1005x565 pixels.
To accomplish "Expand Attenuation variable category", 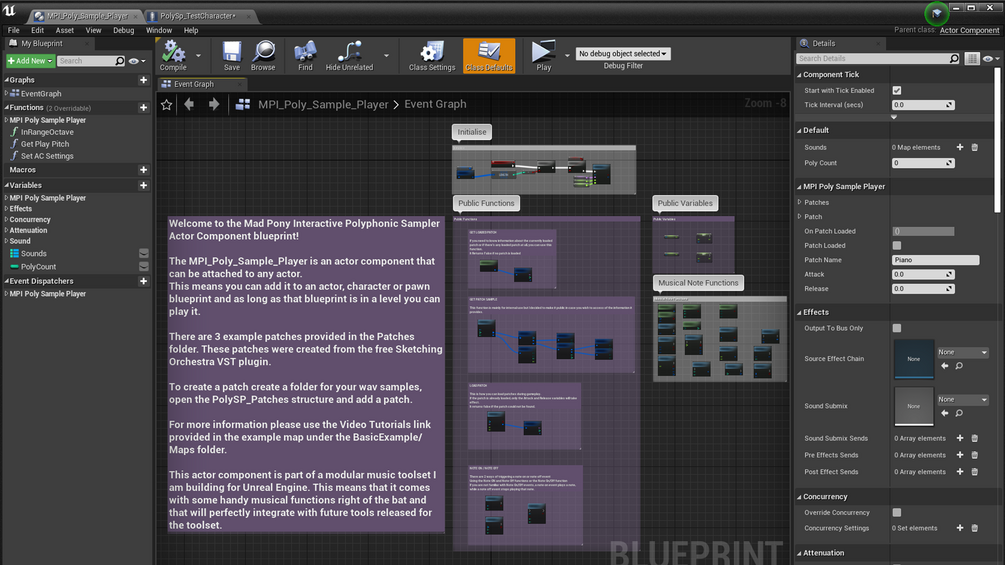I will click(6, 230).
